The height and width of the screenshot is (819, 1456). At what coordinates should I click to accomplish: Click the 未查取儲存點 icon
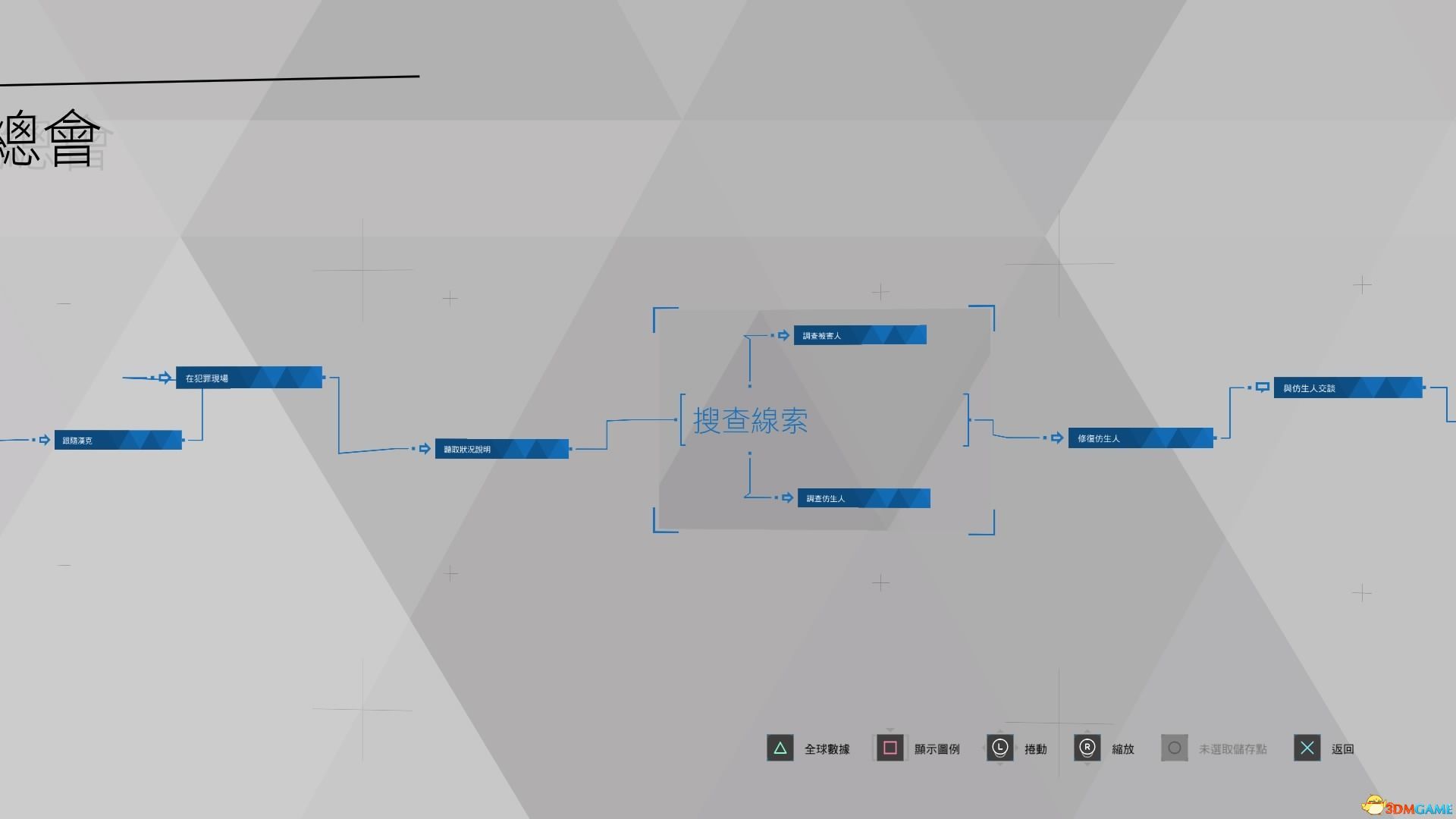(x=1175, y=747)
